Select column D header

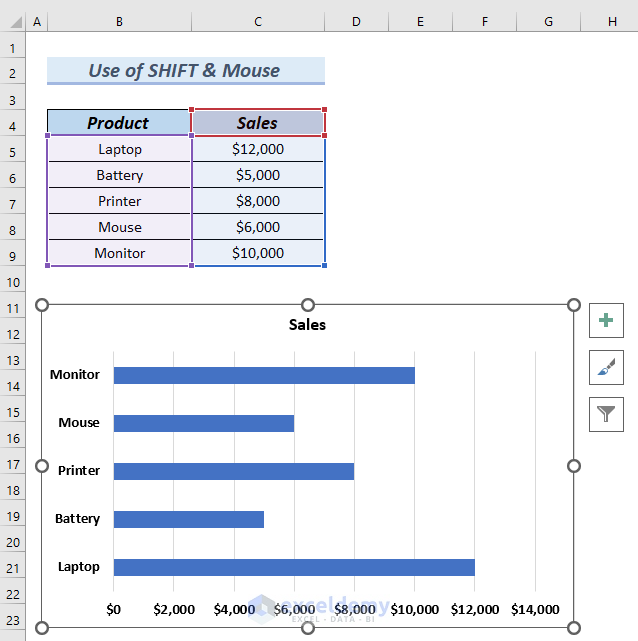356,22
